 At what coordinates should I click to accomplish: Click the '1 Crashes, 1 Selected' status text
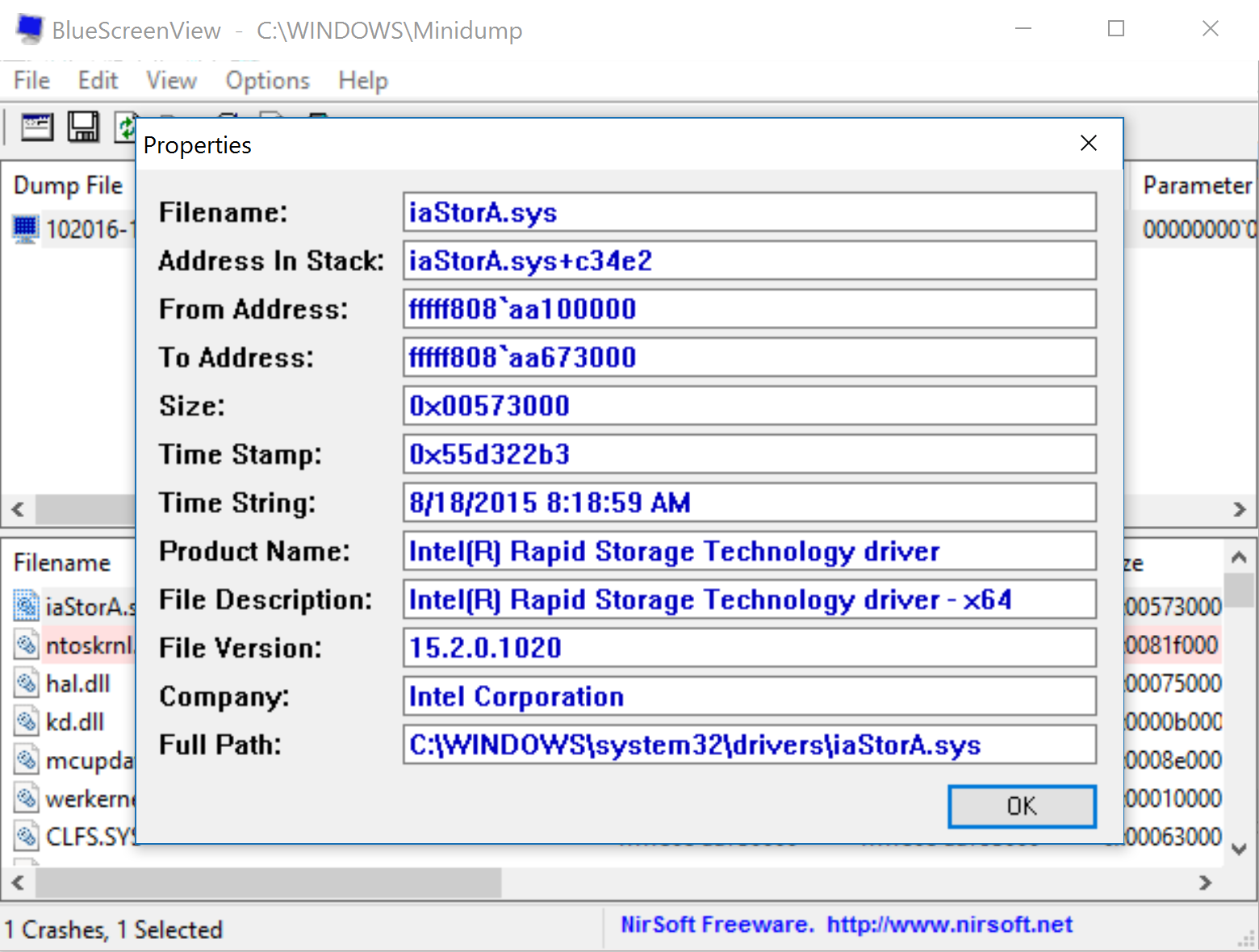113,929
